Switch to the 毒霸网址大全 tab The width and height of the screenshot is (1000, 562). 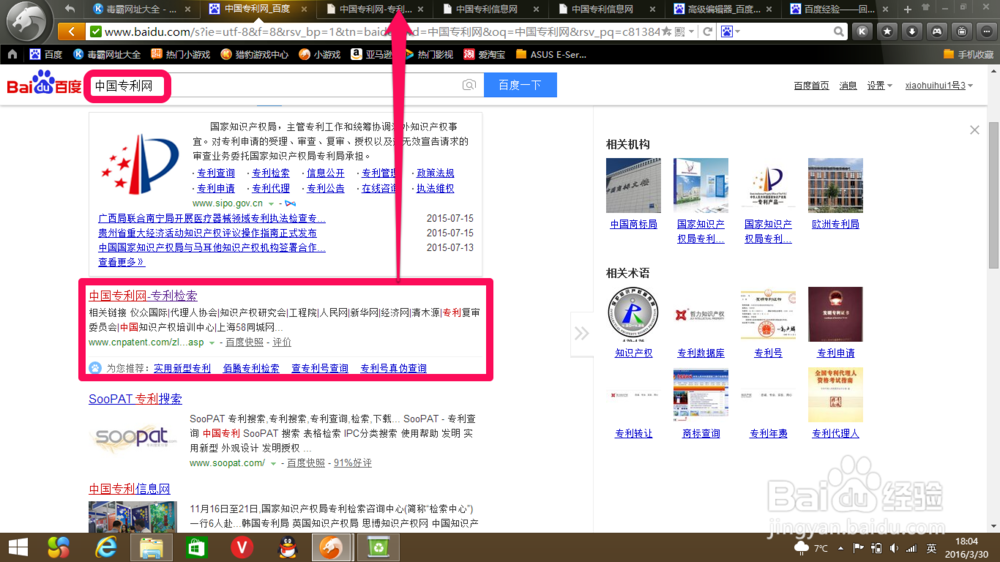coord(141,9)
